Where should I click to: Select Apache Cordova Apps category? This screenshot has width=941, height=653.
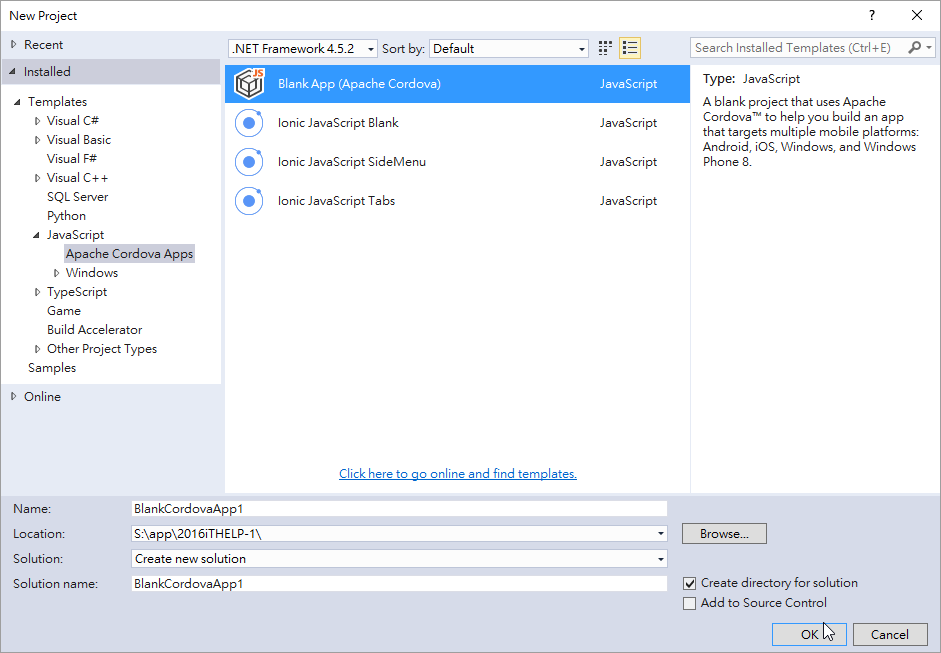(130, 254)
